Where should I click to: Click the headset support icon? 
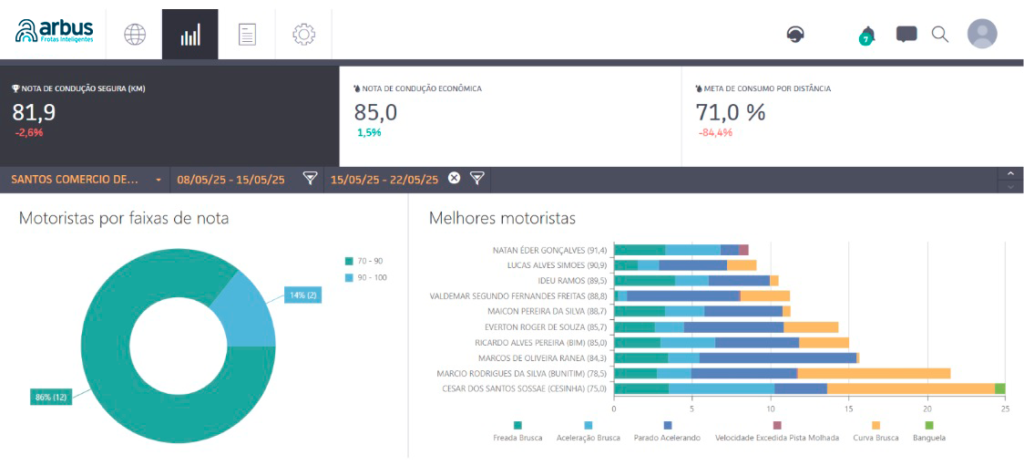point(795,35)
